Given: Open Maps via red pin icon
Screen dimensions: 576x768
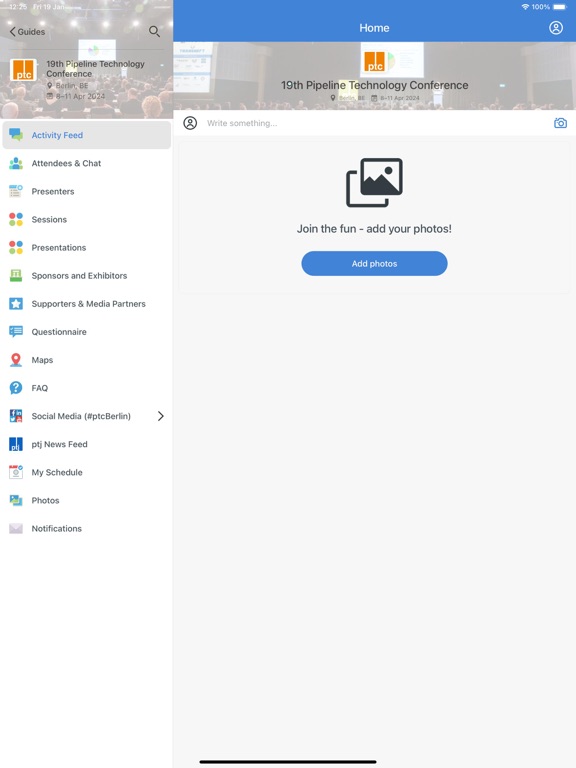Looking at the screenshot, I should coord(16,360).
